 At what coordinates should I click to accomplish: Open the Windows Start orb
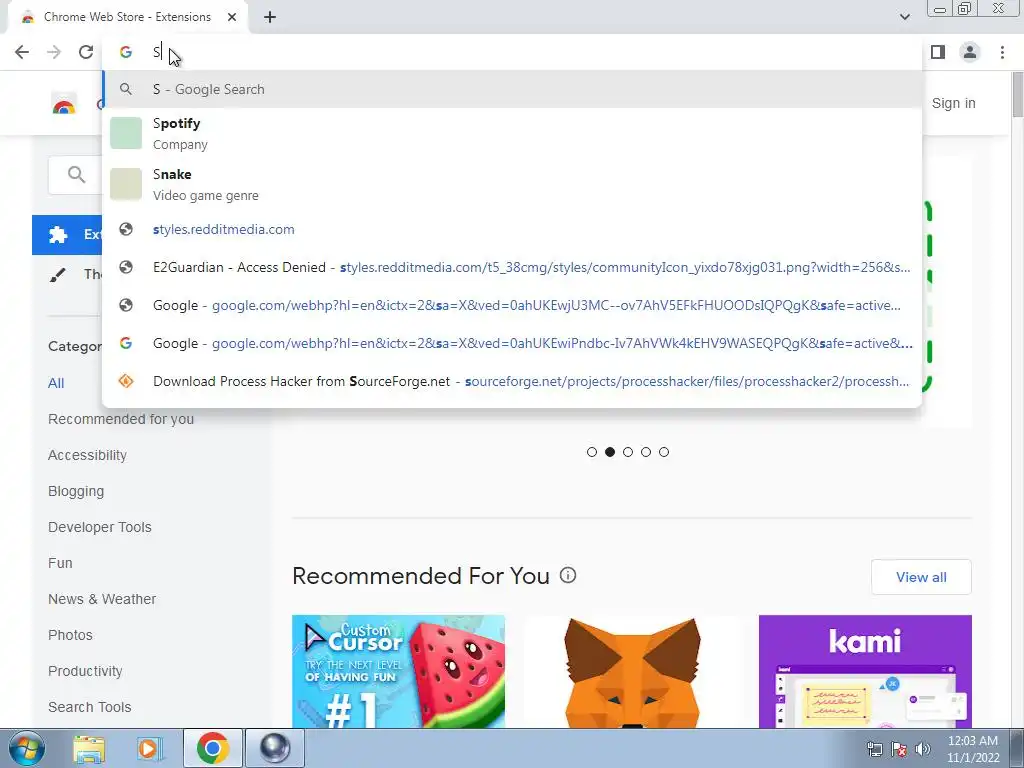pyautogui.click(x=26, y=748)
